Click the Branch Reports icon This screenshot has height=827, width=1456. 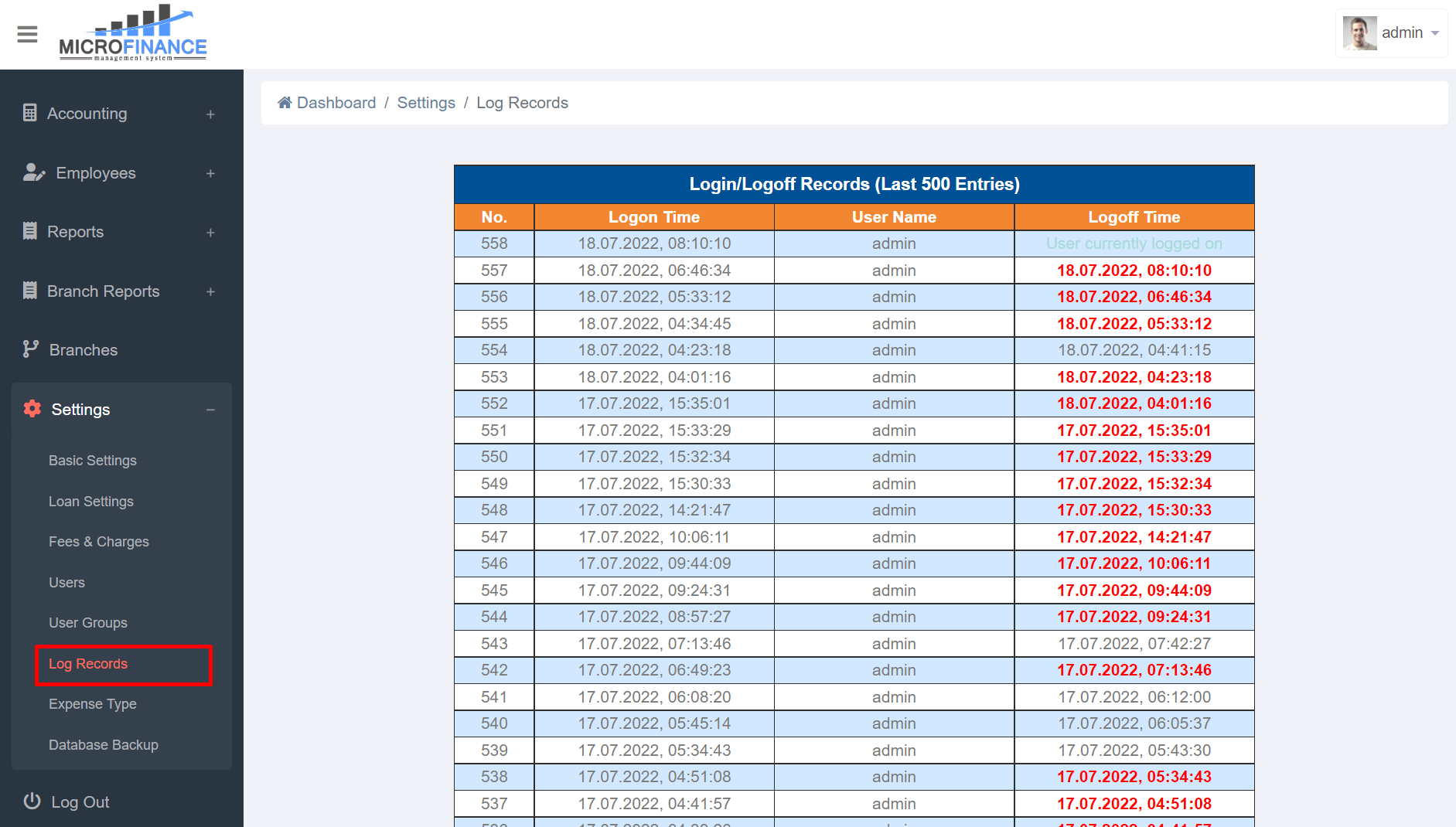click(30, 291)
